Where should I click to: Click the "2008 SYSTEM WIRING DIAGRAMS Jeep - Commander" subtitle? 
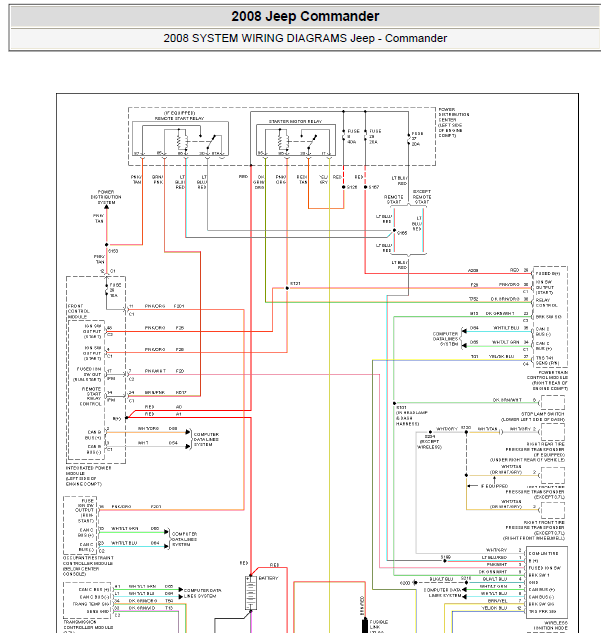tap(305, 38)
